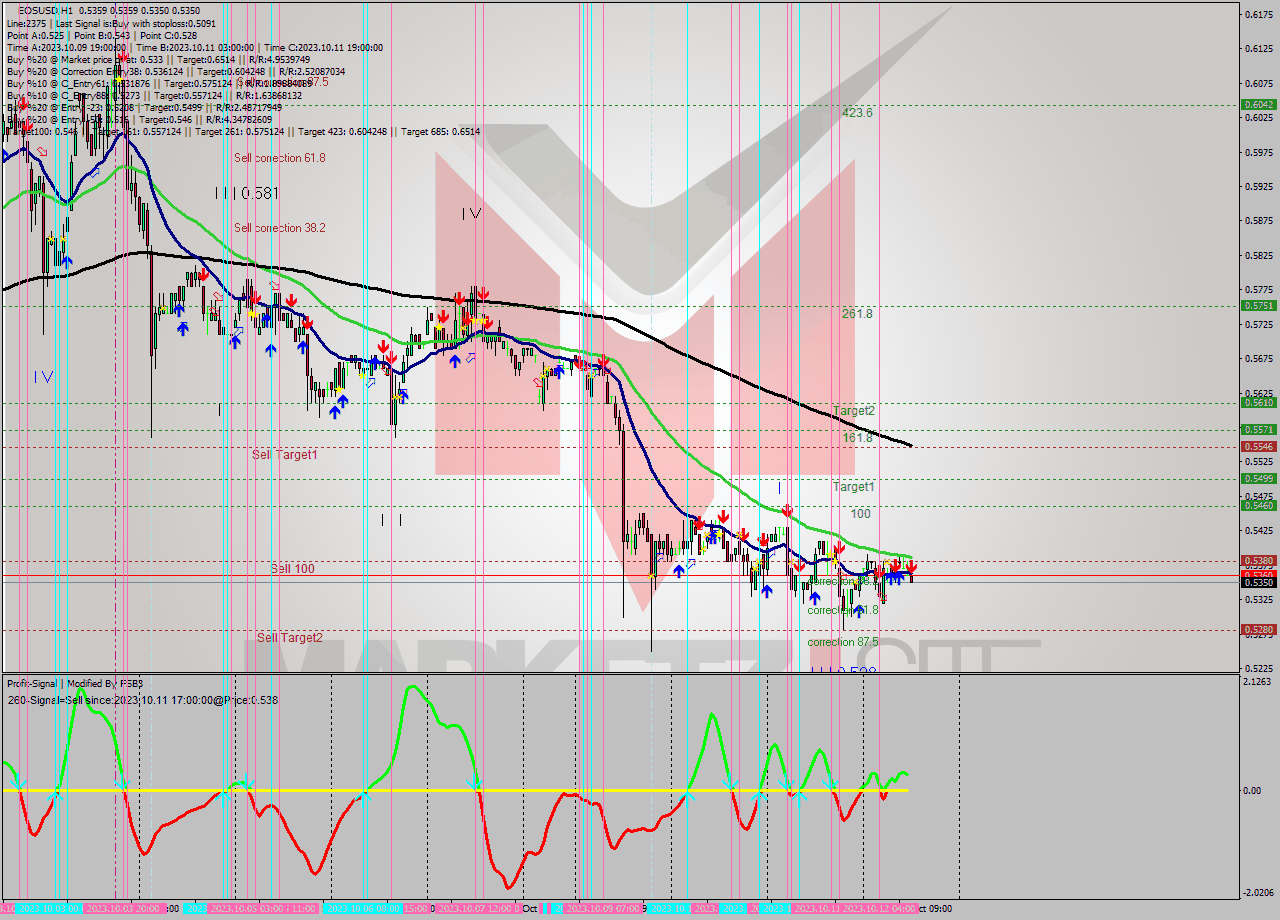This screenshot has height=920, width=1280.
Task: Click the 'Sell Target1' label
Action: tap(285, 455)
